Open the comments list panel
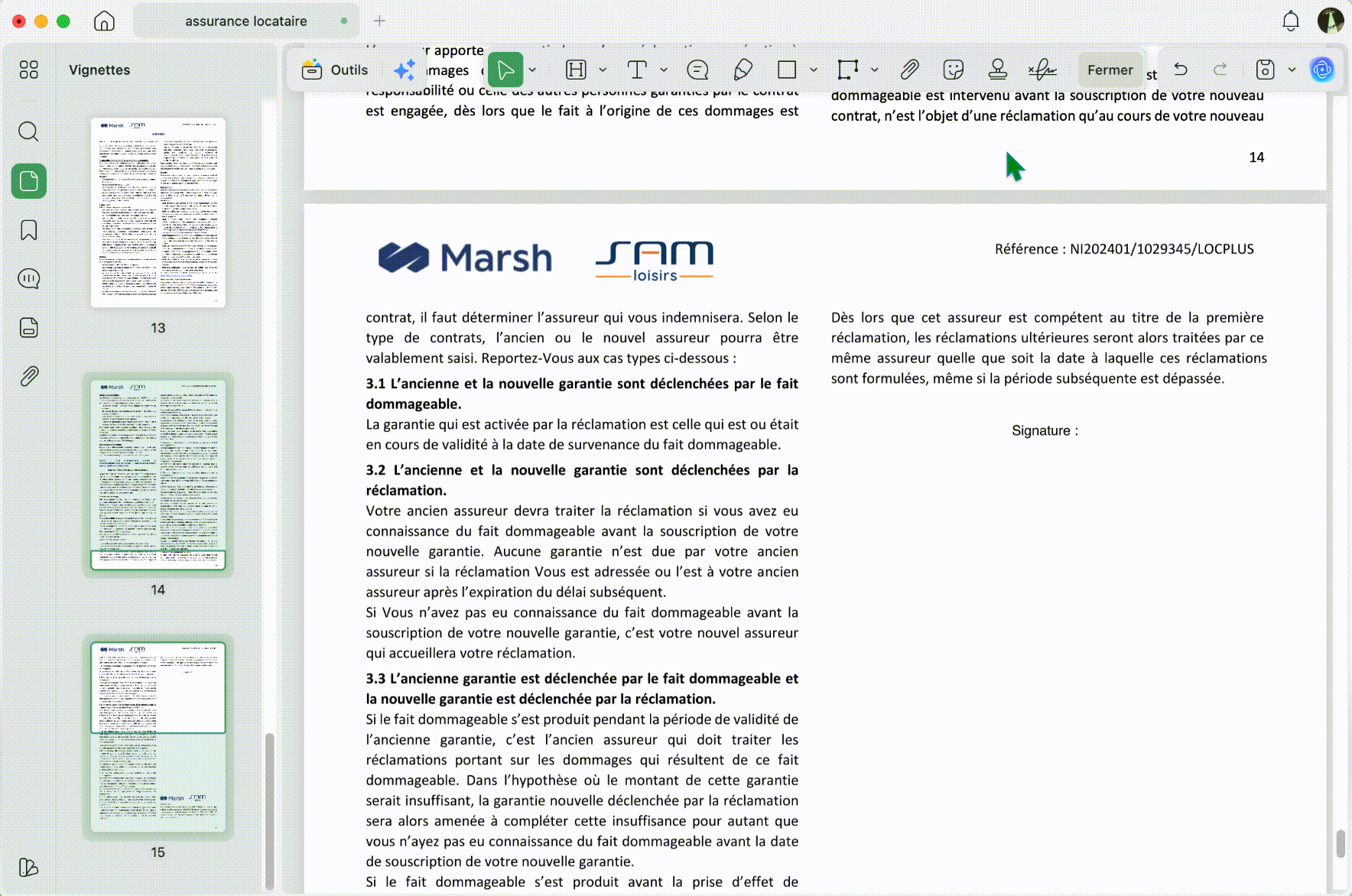The width and height of the screenshot is (1352, 896). pos(29,279)
